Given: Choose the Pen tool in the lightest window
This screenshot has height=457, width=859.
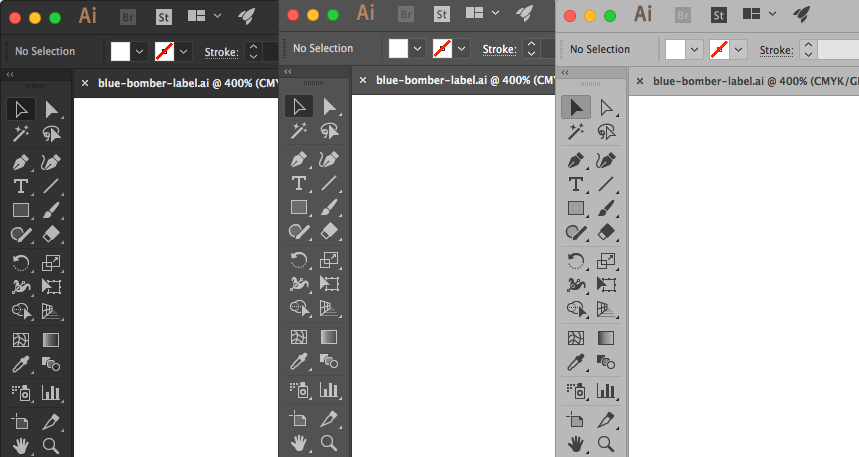Looking at the screenshot, I should [x=576, y=161].
